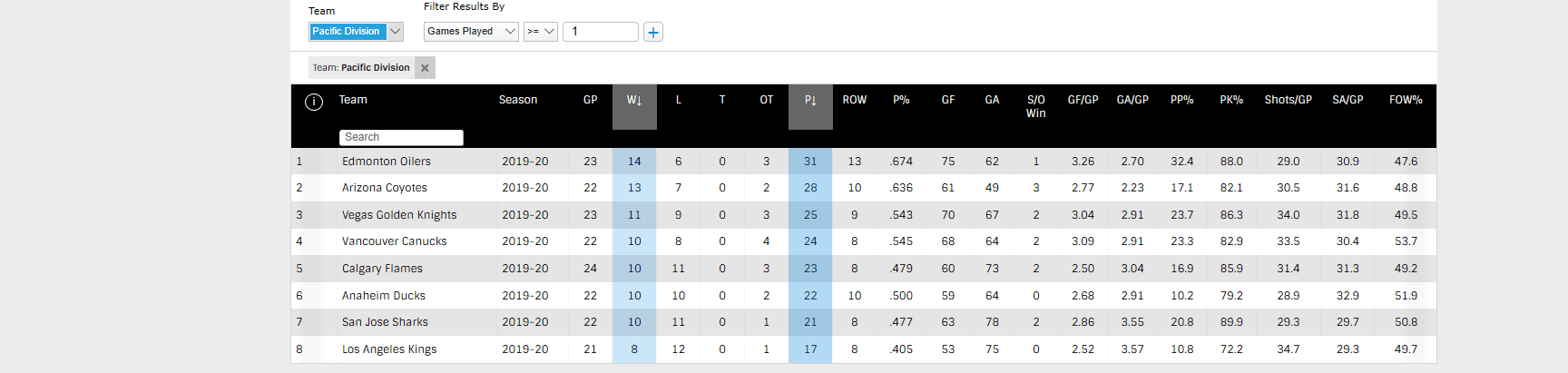Click the plus icon to add filter
The image size is (1568, 373).
(652, 33)
